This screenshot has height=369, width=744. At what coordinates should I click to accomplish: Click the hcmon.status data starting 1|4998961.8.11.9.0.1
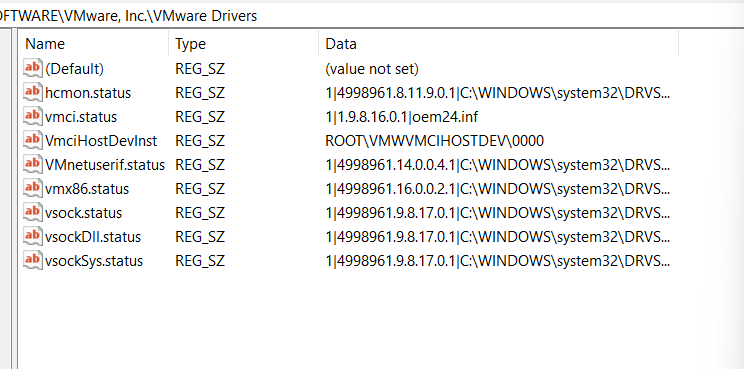tap(498, 93)
